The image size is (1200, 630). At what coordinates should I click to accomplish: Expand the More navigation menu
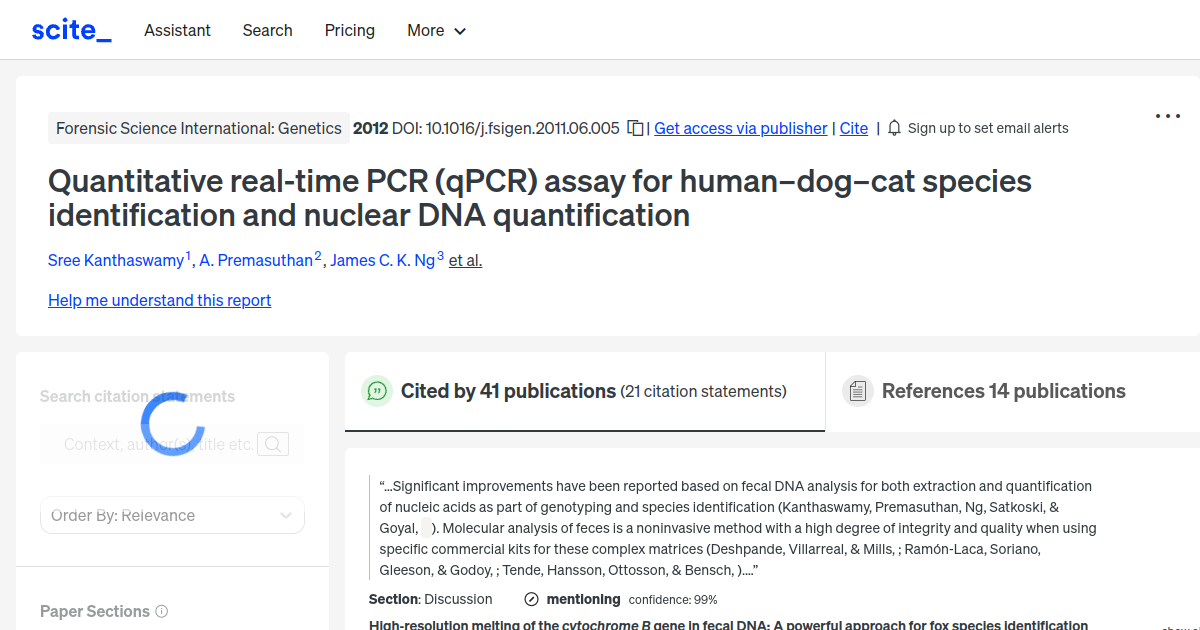(x=436, y=31)
